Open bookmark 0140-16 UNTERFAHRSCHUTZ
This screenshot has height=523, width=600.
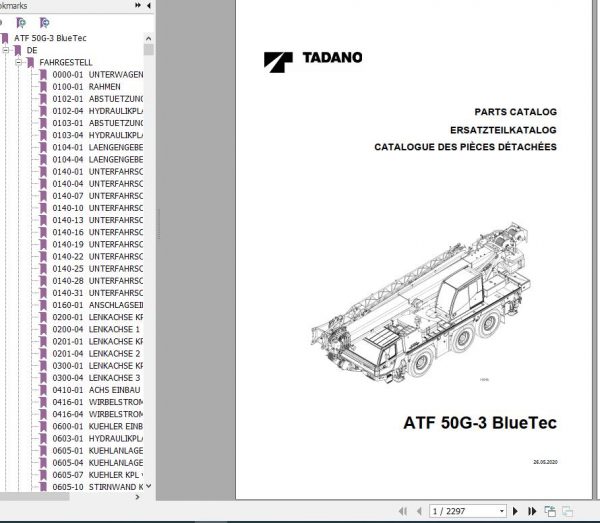pos(98,232)
